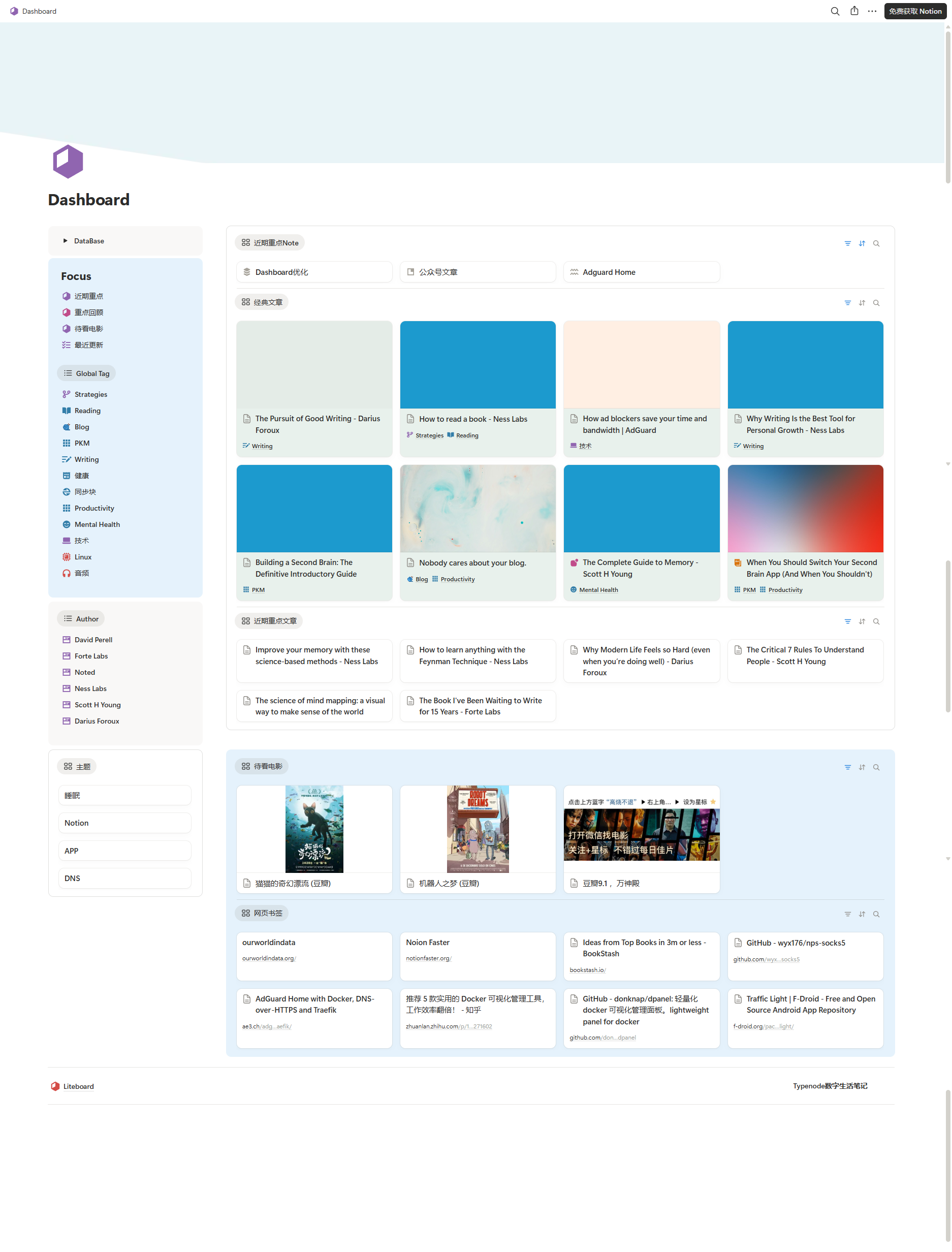Click search icon in 待看电影 section

(876, 767)
